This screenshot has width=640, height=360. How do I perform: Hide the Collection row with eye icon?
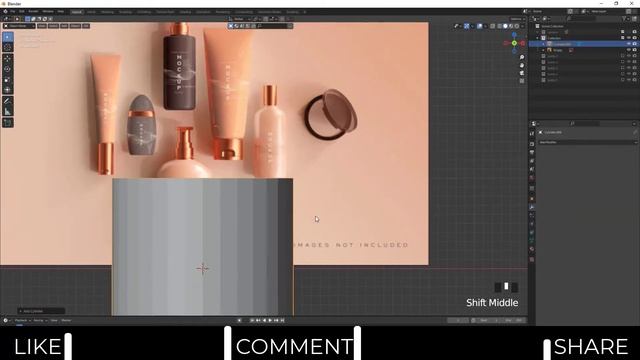(629, 38)
